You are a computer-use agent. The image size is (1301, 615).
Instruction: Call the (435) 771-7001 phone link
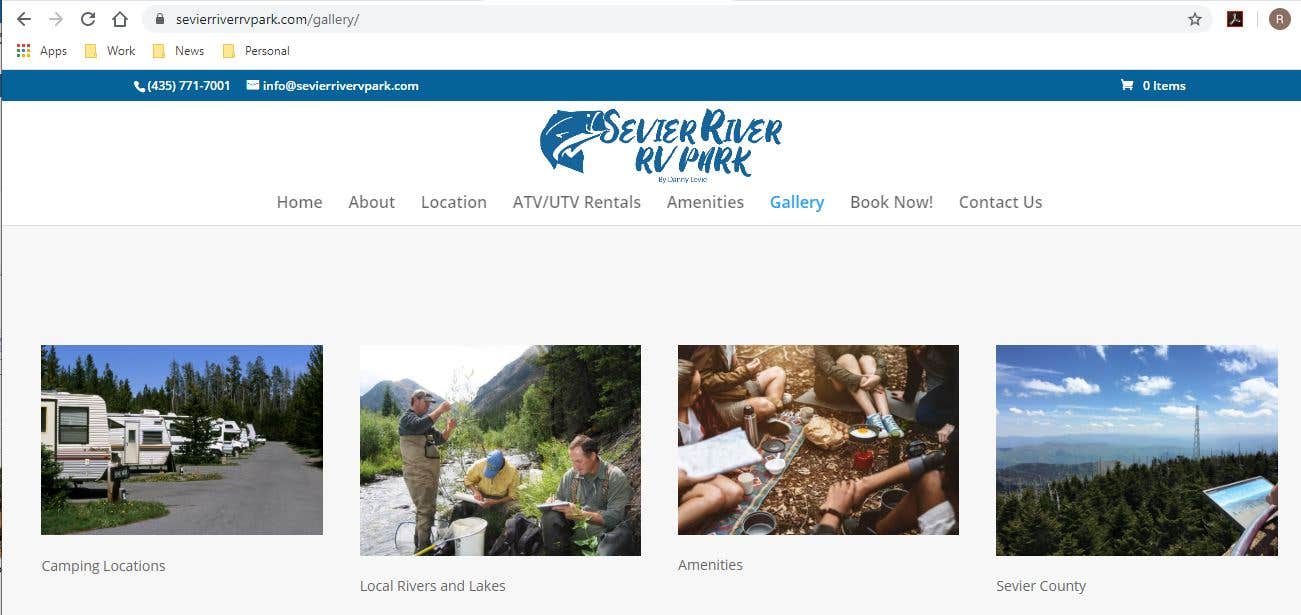coord(182,86)
